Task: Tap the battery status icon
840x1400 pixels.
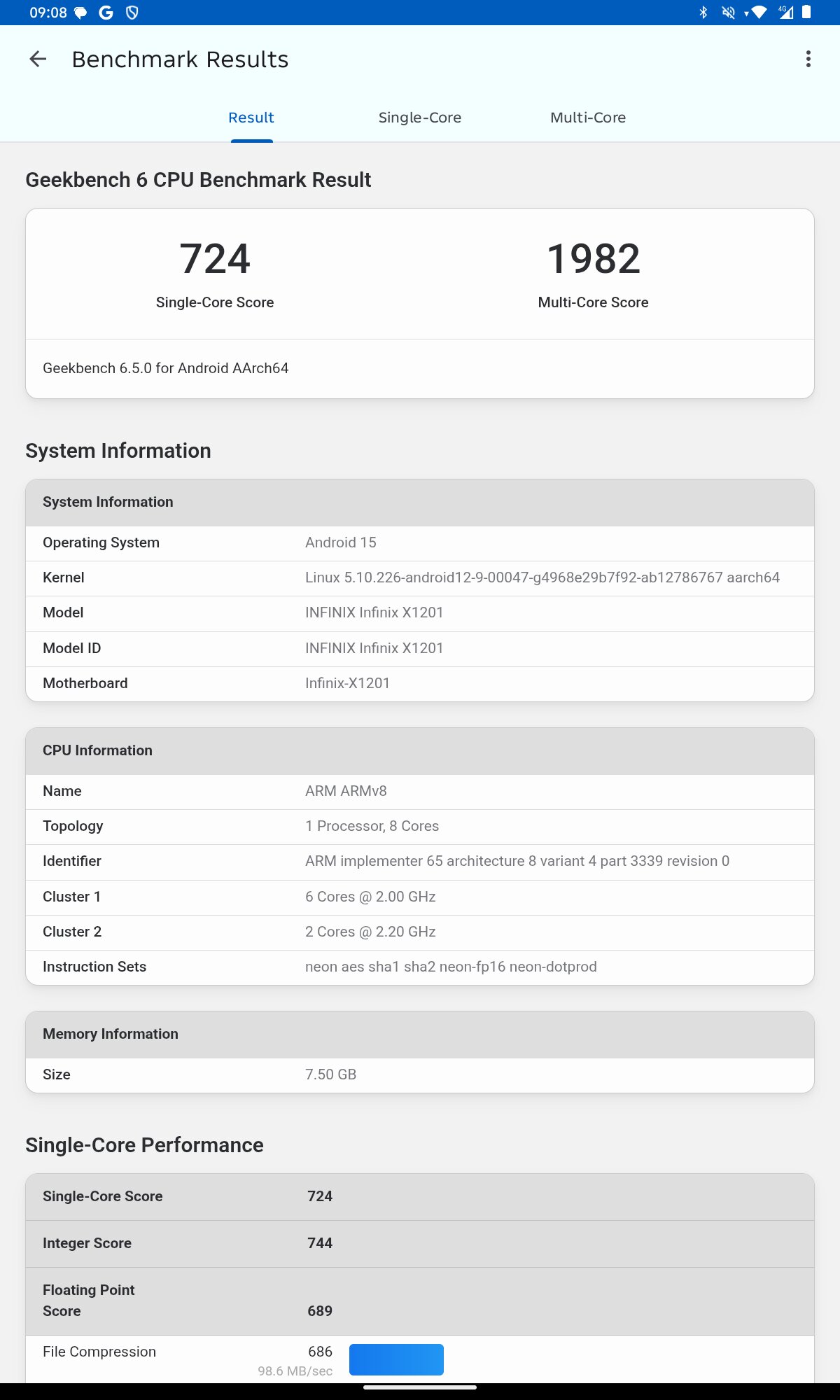Action: tap(806, 13)
